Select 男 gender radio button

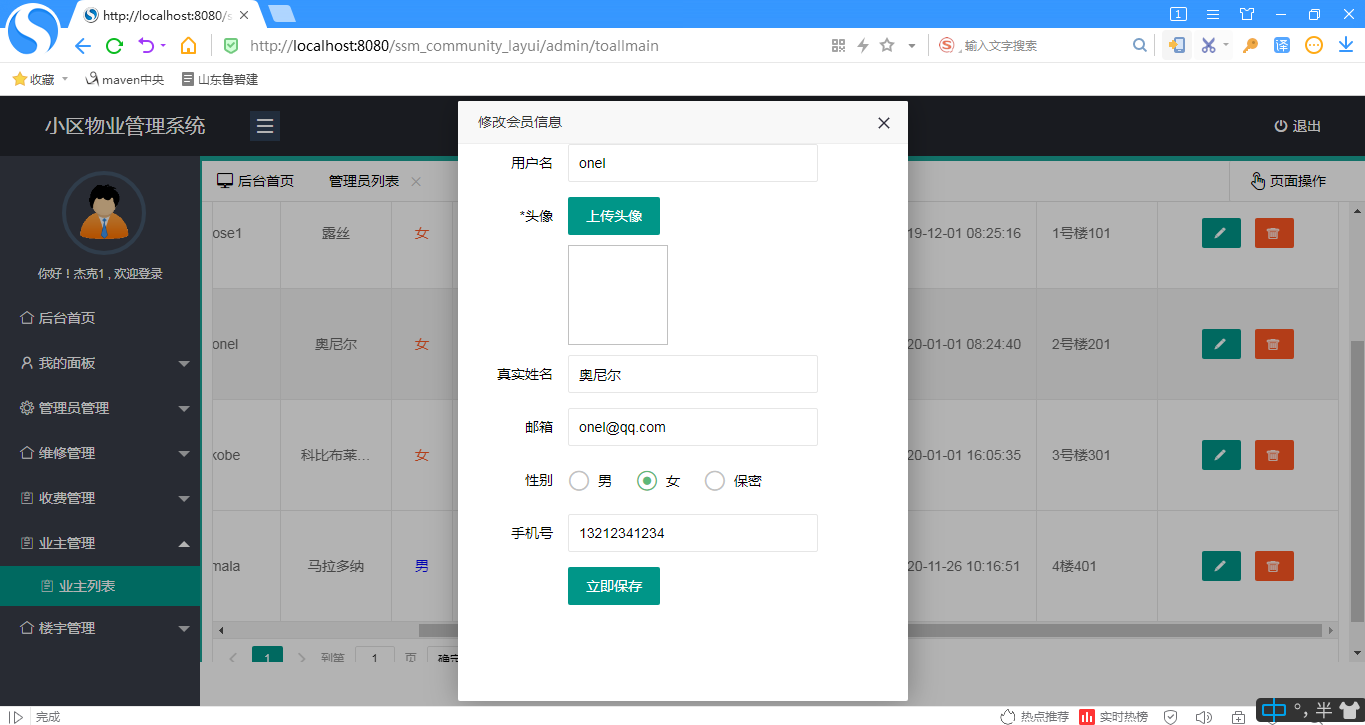(x=579, y=481)
